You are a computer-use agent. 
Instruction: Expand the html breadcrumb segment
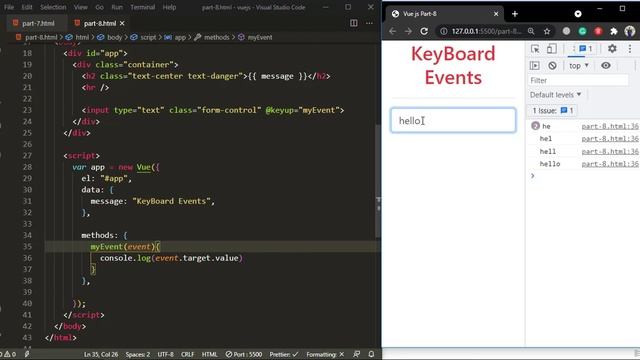click(x=82, y=37)
